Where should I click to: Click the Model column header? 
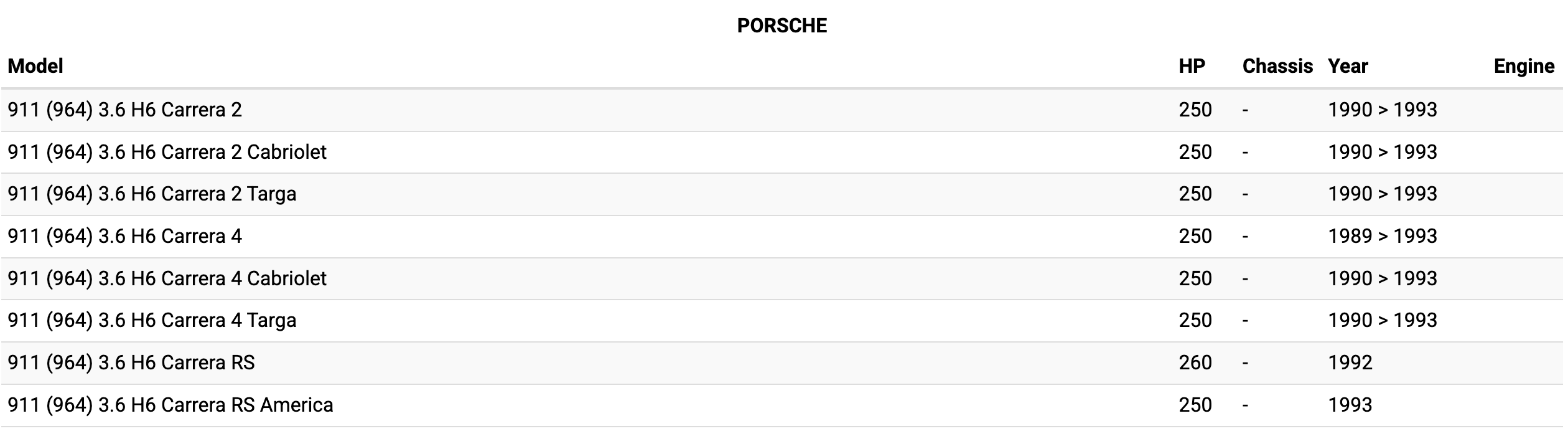click(x=35, y=67)
